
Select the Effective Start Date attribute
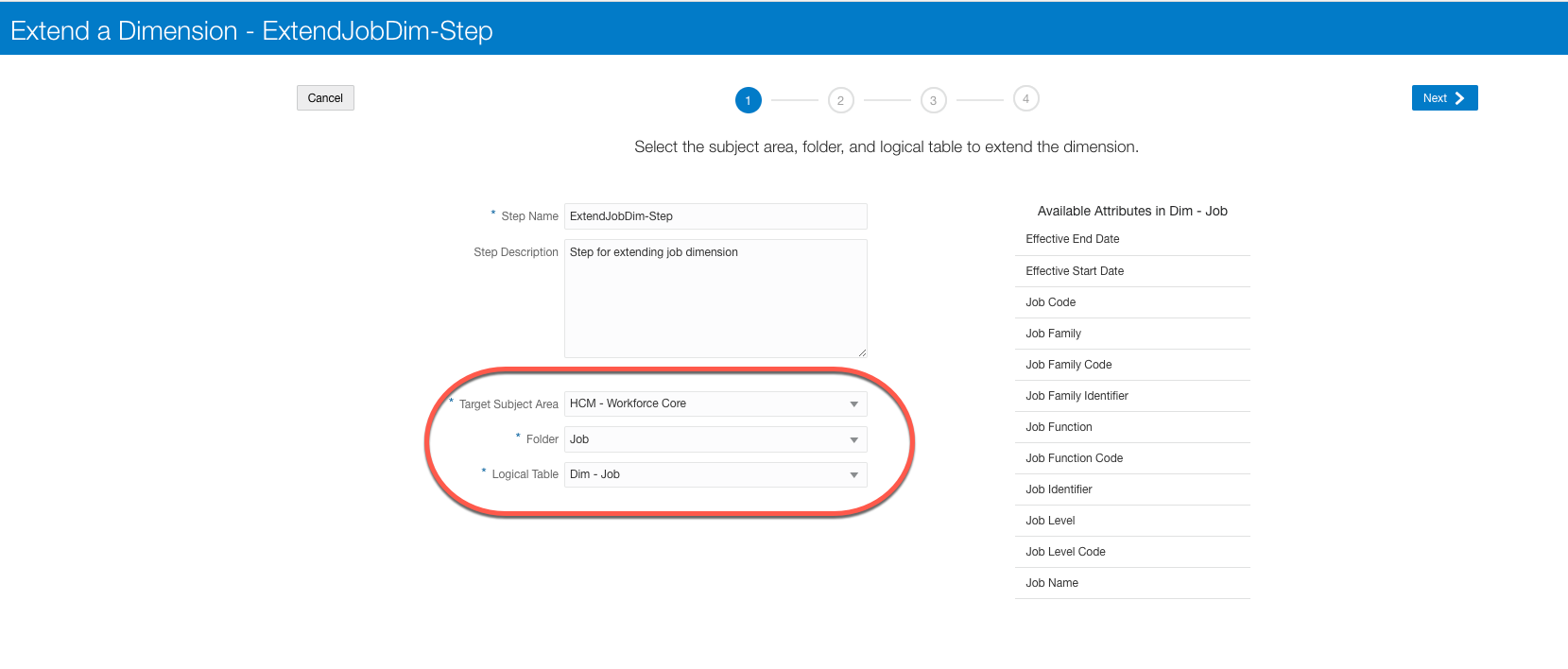(1075, 271)
